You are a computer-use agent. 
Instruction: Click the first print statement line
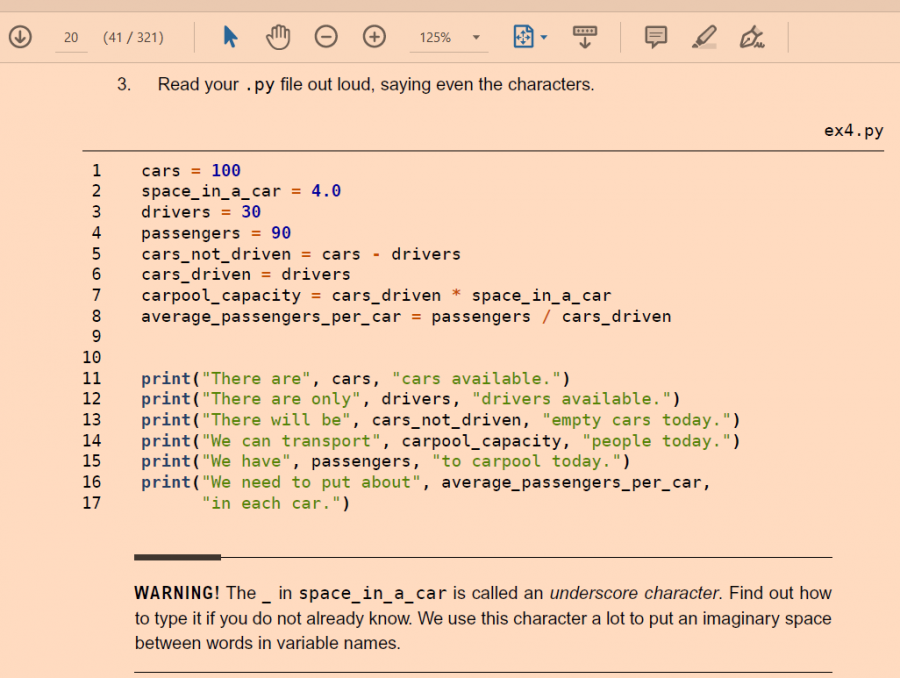point(355,378)
